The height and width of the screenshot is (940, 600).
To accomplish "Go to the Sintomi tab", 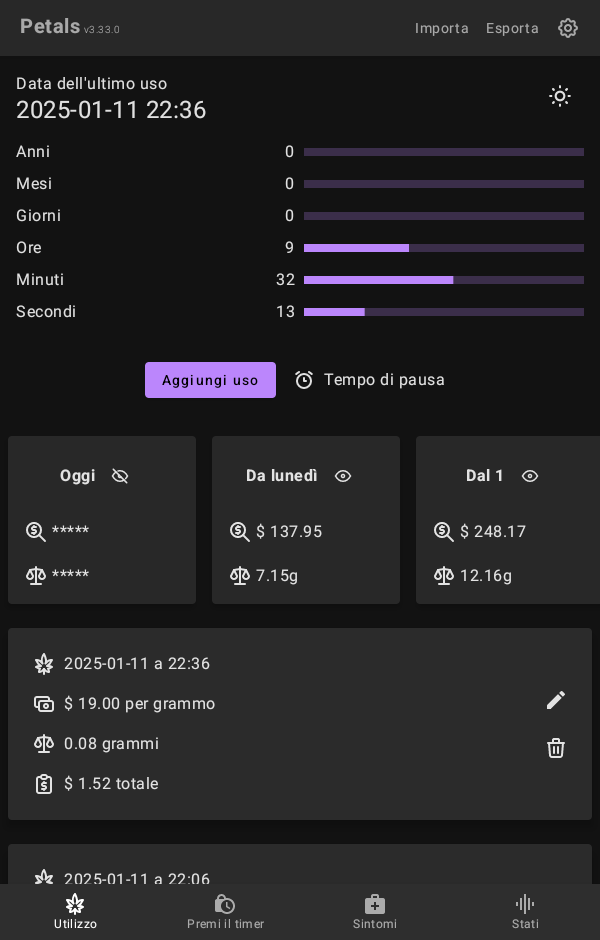I will click(375, 911).
